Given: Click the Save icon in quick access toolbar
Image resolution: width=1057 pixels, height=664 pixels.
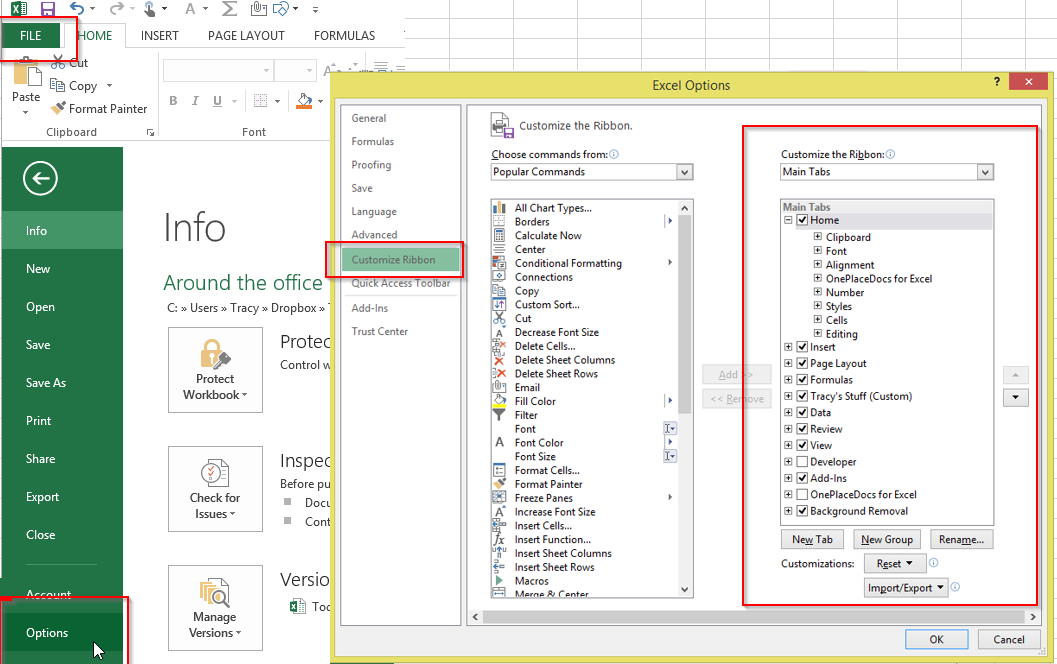Looking at the screenshot, I should click(x=47, y=9).
